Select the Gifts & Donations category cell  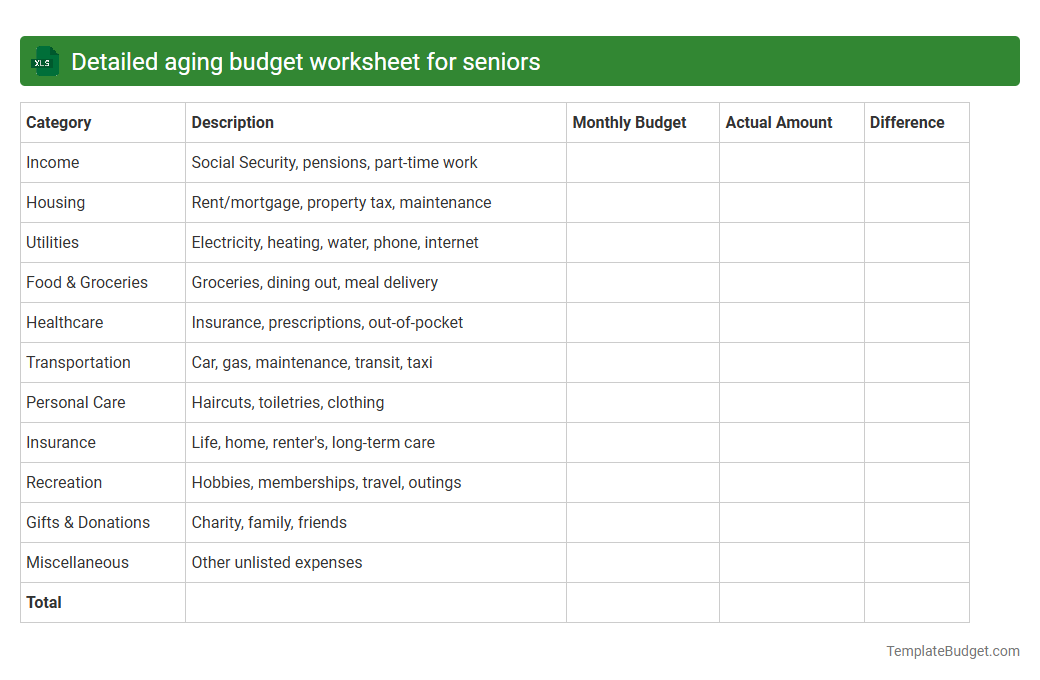88,522
